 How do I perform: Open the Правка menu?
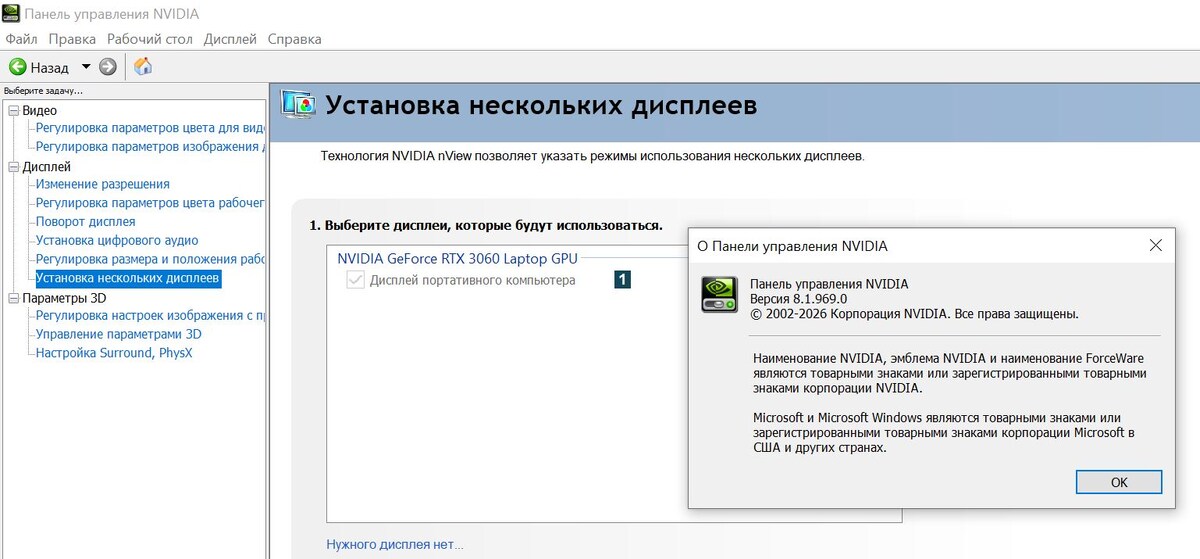72,39
